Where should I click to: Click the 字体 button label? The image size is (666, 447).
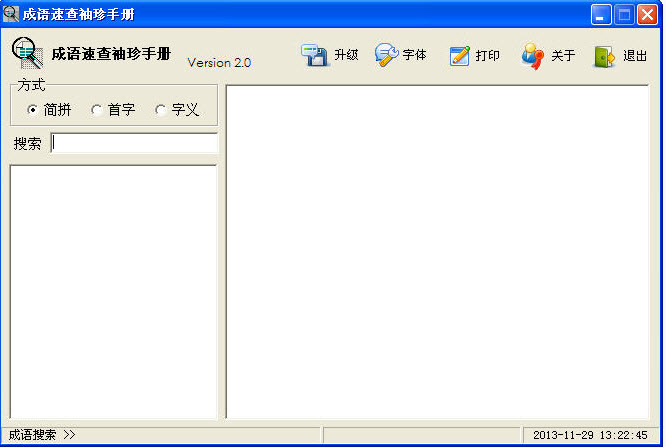point(414,55)
